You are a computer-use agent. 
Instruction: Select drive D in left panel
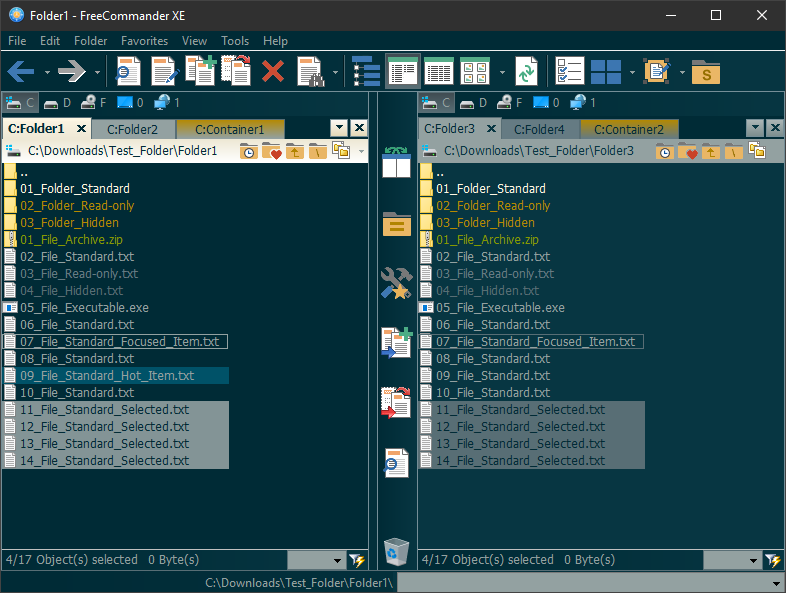(x=57, y=103)
